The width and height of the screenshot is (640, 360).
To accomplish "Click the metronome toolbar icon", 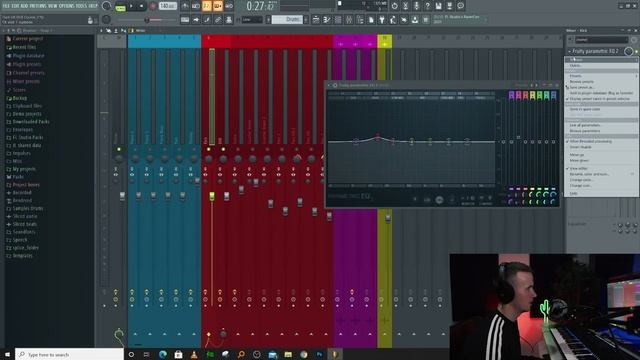I will click(x=185, y=6).
